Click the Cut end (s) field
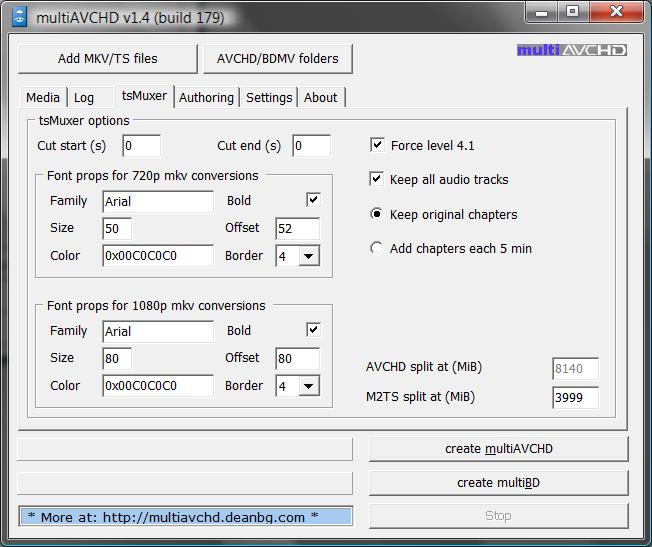This screenshot has width=652, height=547. tap(311, 146)
